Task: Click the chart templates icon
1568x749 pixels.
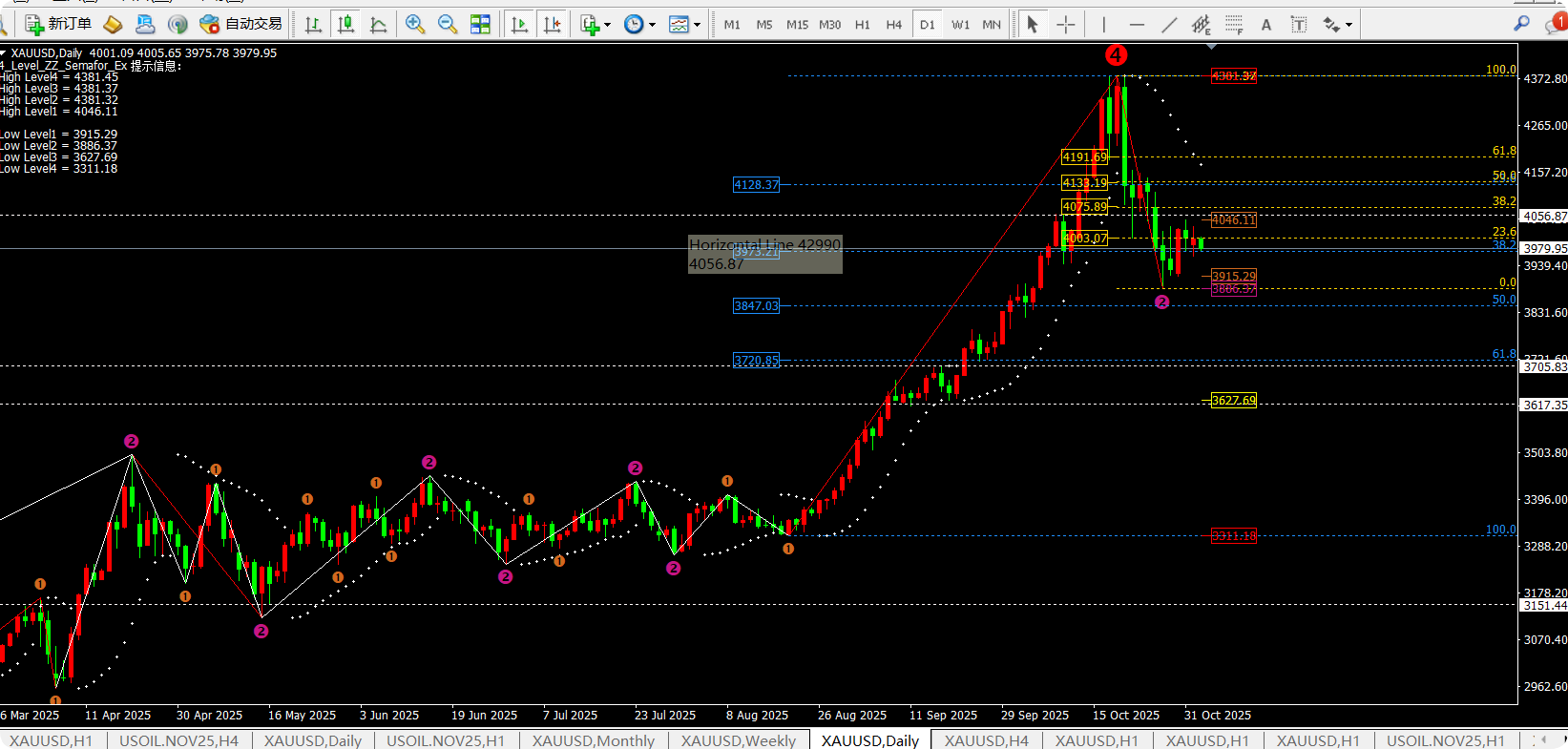Action: pos(679,24)
